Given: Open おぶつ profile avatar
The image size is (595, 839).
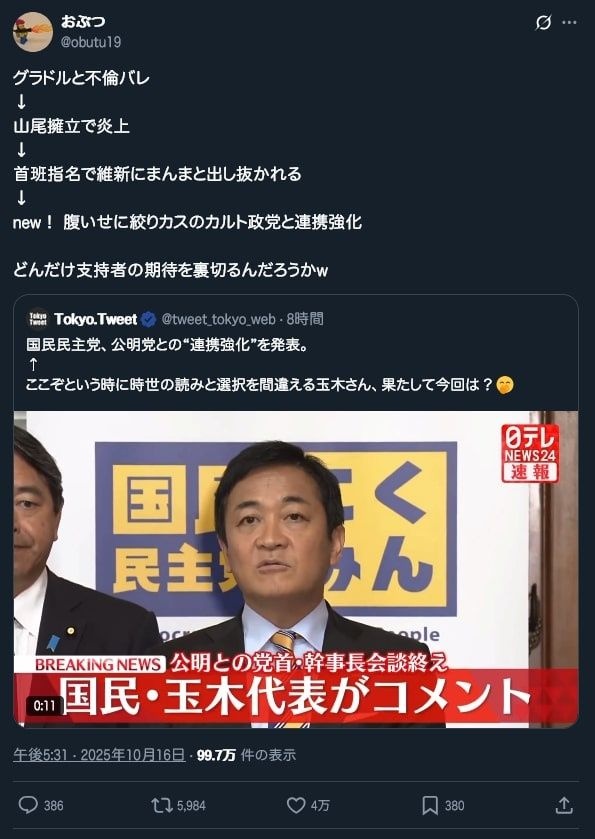Looking at the screenshot, I should [x=33, y=32].
